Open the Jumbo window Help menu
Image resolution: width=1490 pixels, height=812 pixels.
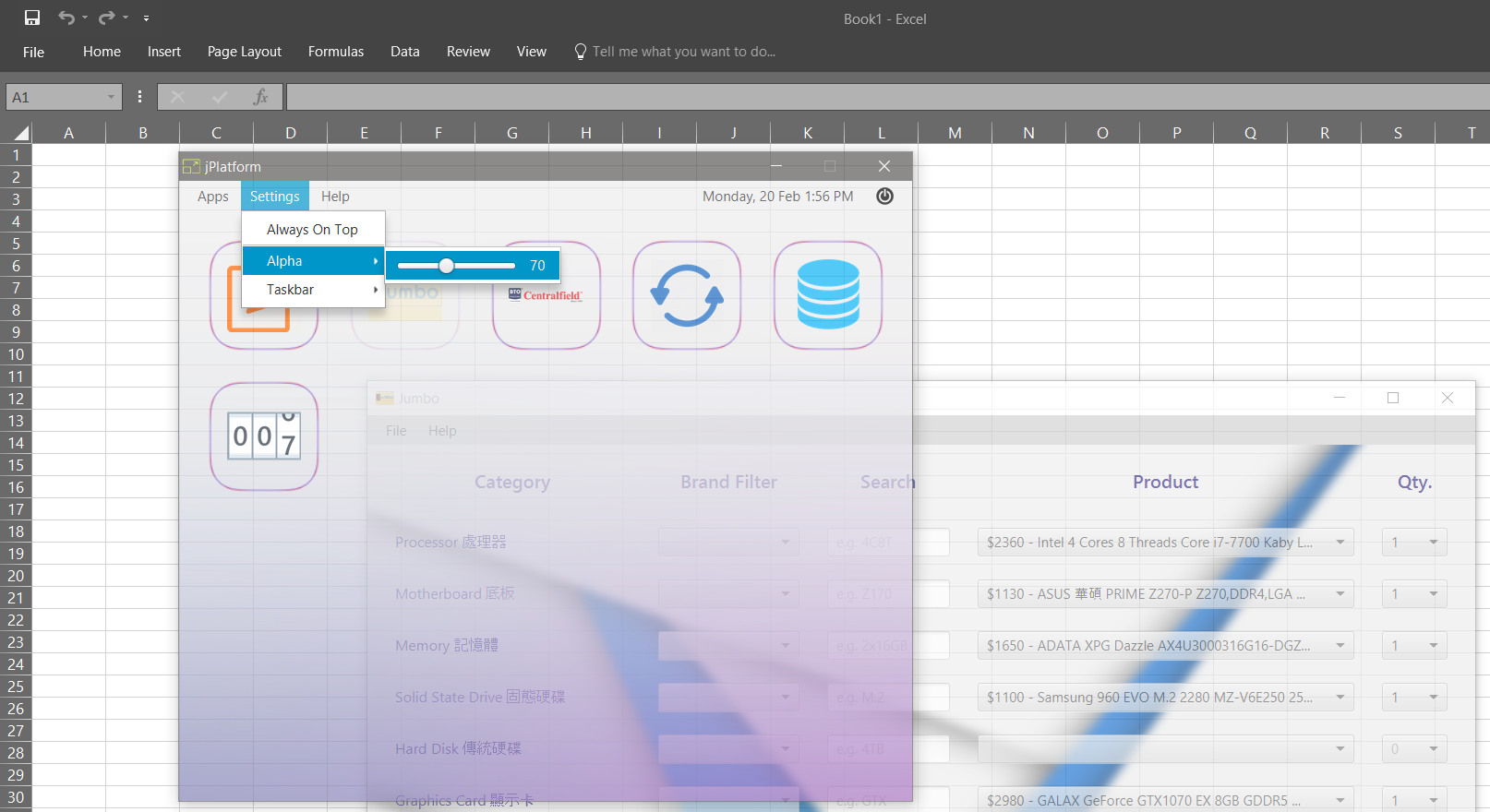click(x=442, y=431)
